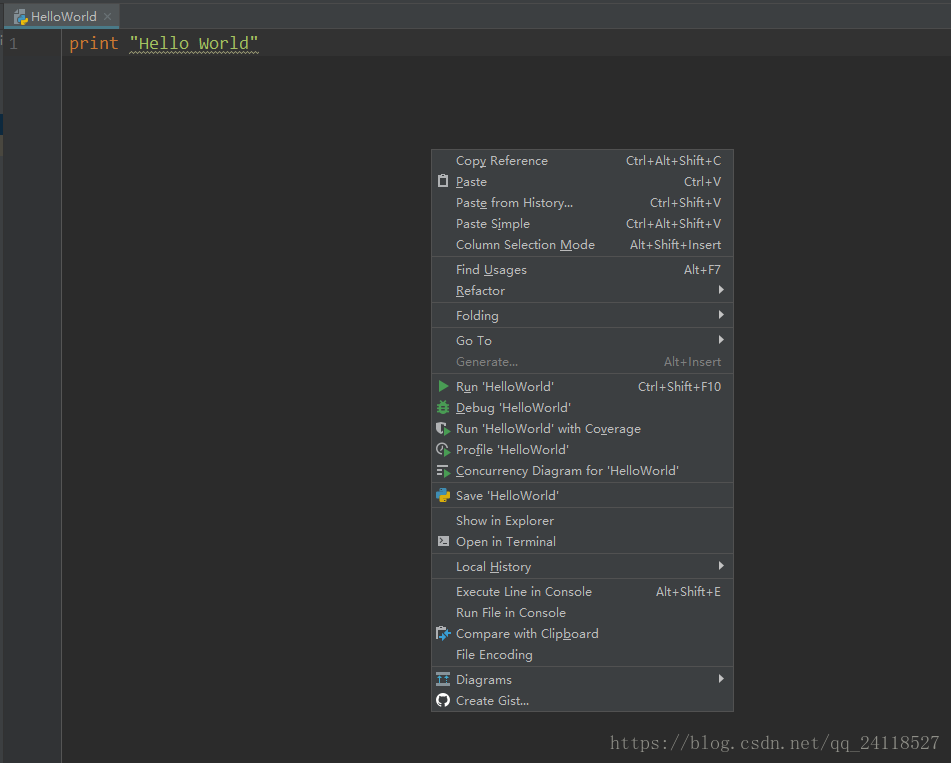
Task: Select Execute Line in Console
Action: tap(582, 591)
